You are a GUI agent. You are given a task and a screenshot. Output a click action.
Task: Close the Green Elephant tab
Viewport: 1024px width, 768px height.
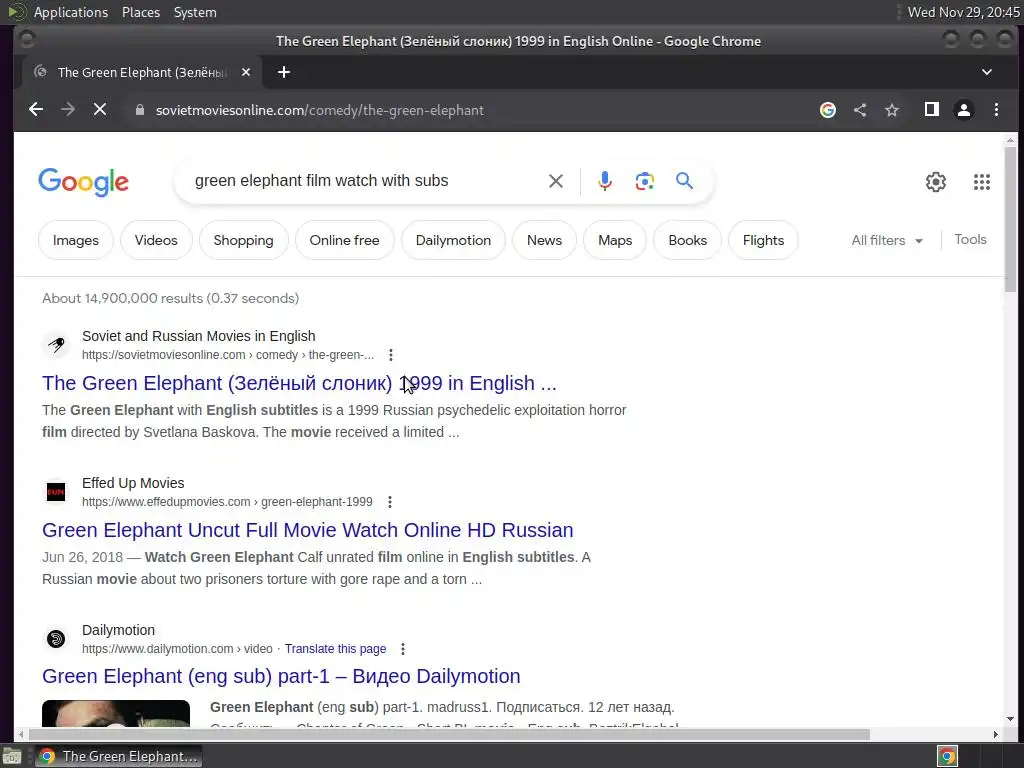[246, 72]
